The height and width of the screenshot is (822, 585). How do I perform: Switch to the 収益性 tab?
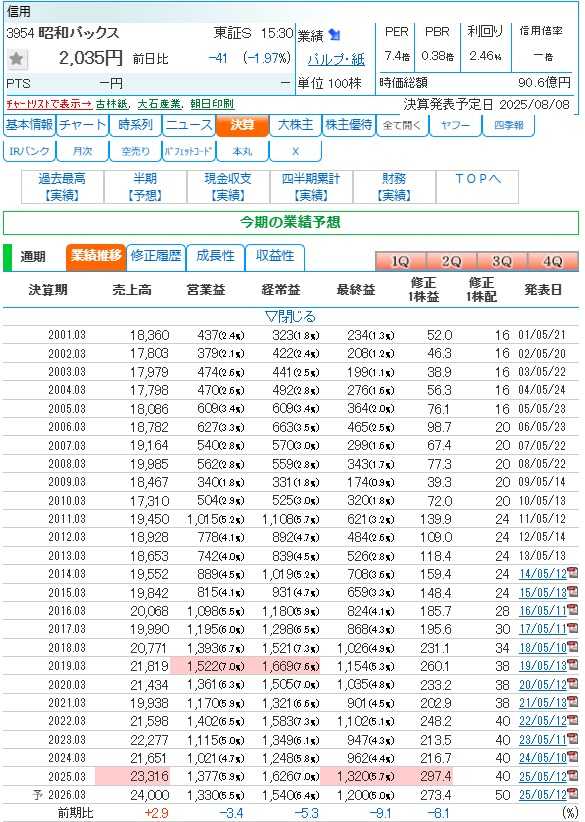pyautogui.click(x=275, y=257)
